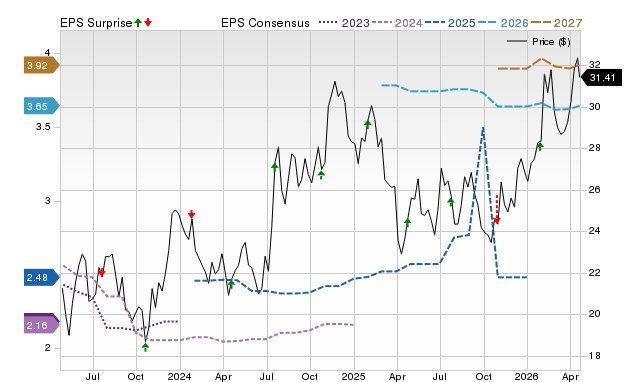Select the green EPS beat marker after July 2025
The image size is (640, 382).
click(x=451, y=201)
